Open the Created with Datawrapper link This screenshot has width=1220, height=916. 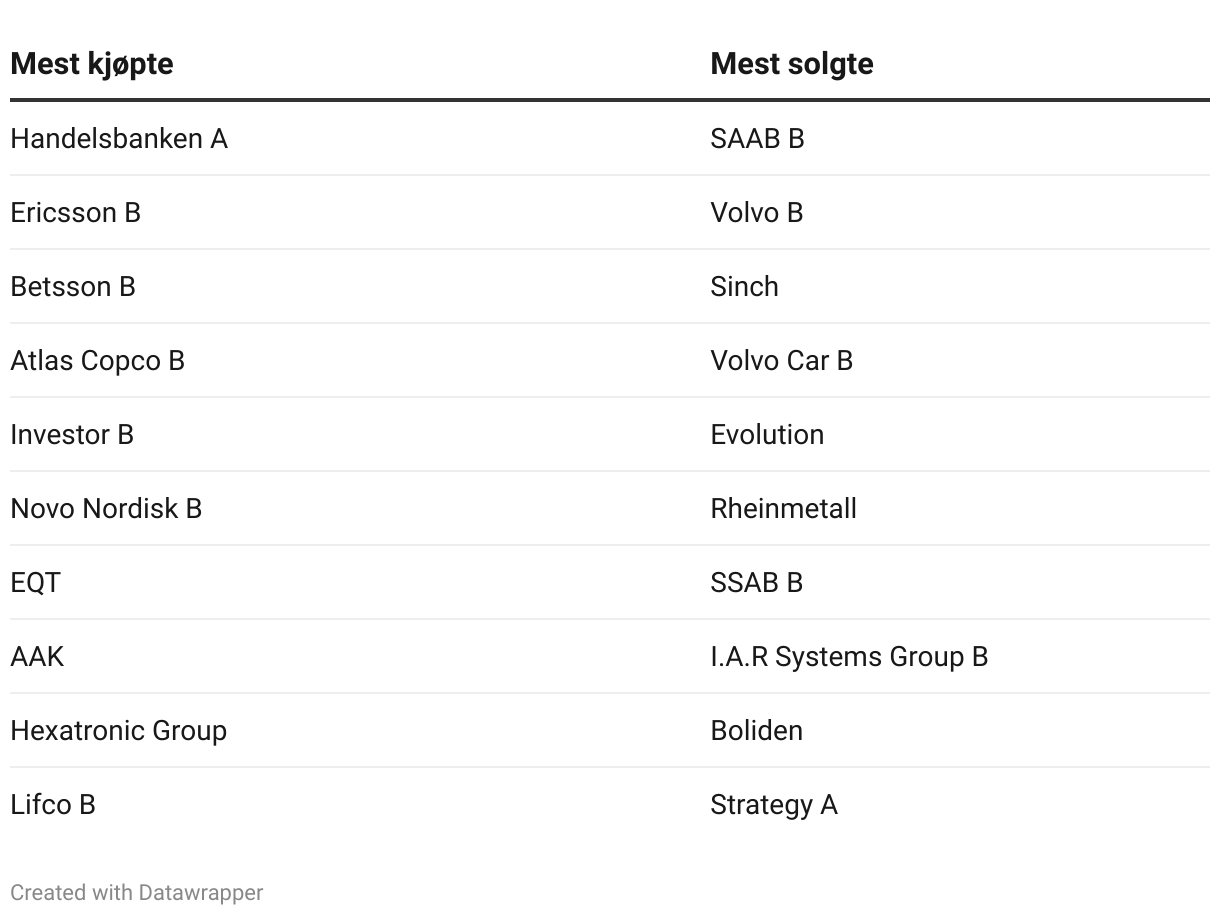(137, 893)
